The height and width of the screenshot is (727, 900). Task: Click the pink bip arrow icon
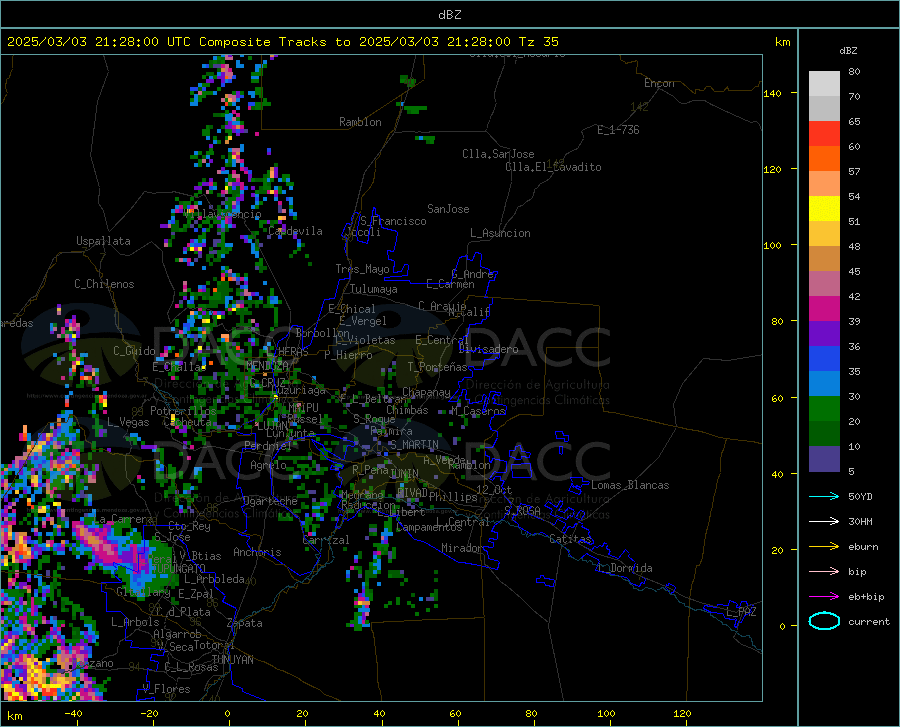click(824, 572)
